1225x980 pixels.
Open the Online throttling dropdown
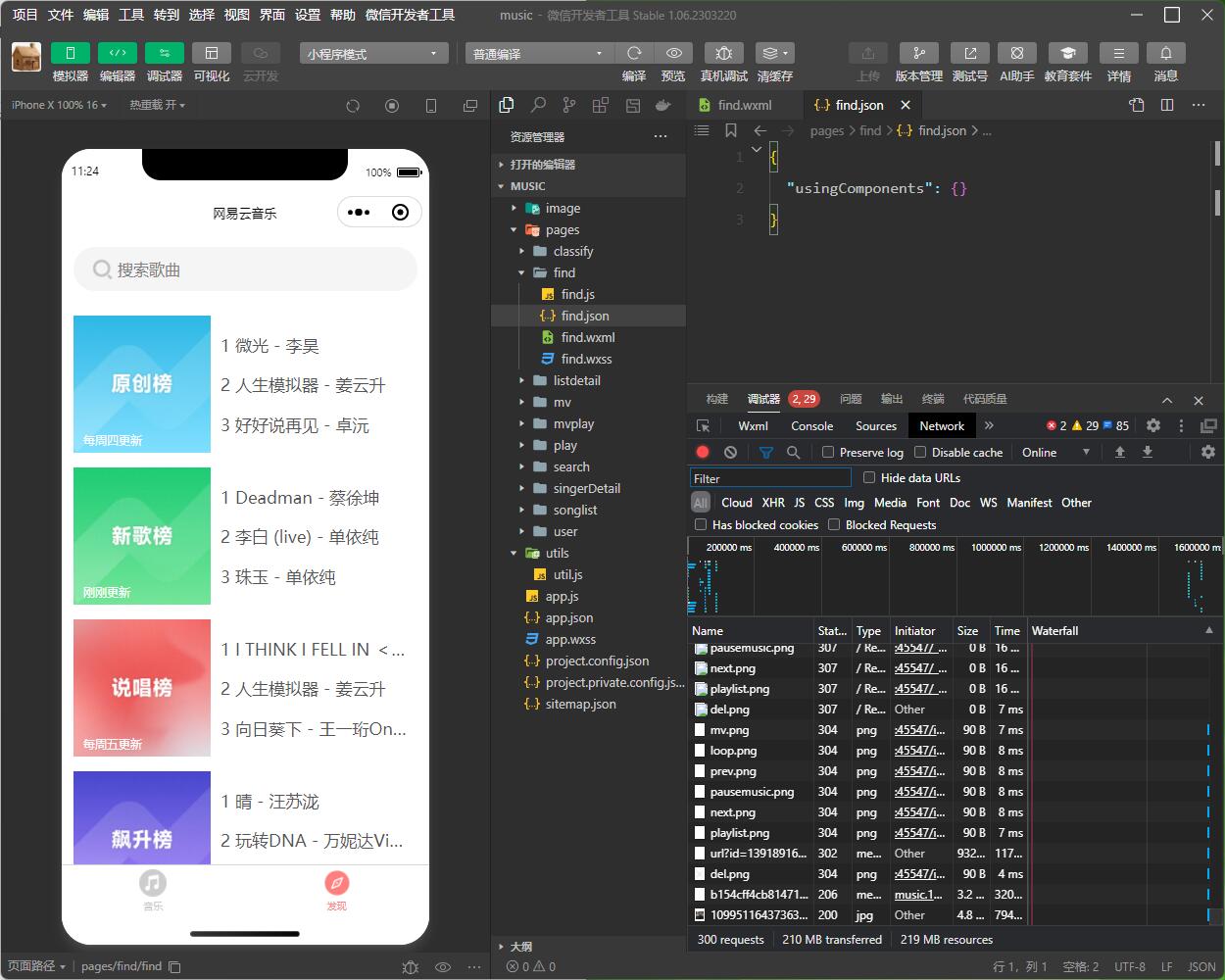coord(1056,452)
